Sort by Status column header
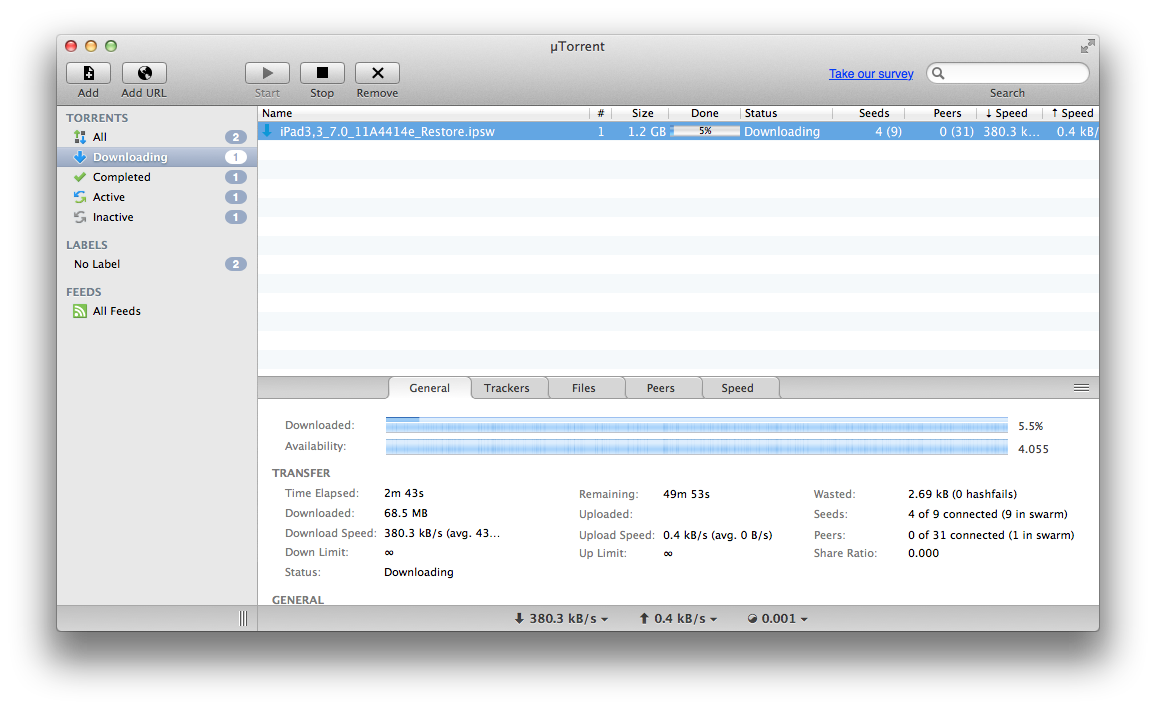Screen dimensions: 1156x710 pos(786,113)
